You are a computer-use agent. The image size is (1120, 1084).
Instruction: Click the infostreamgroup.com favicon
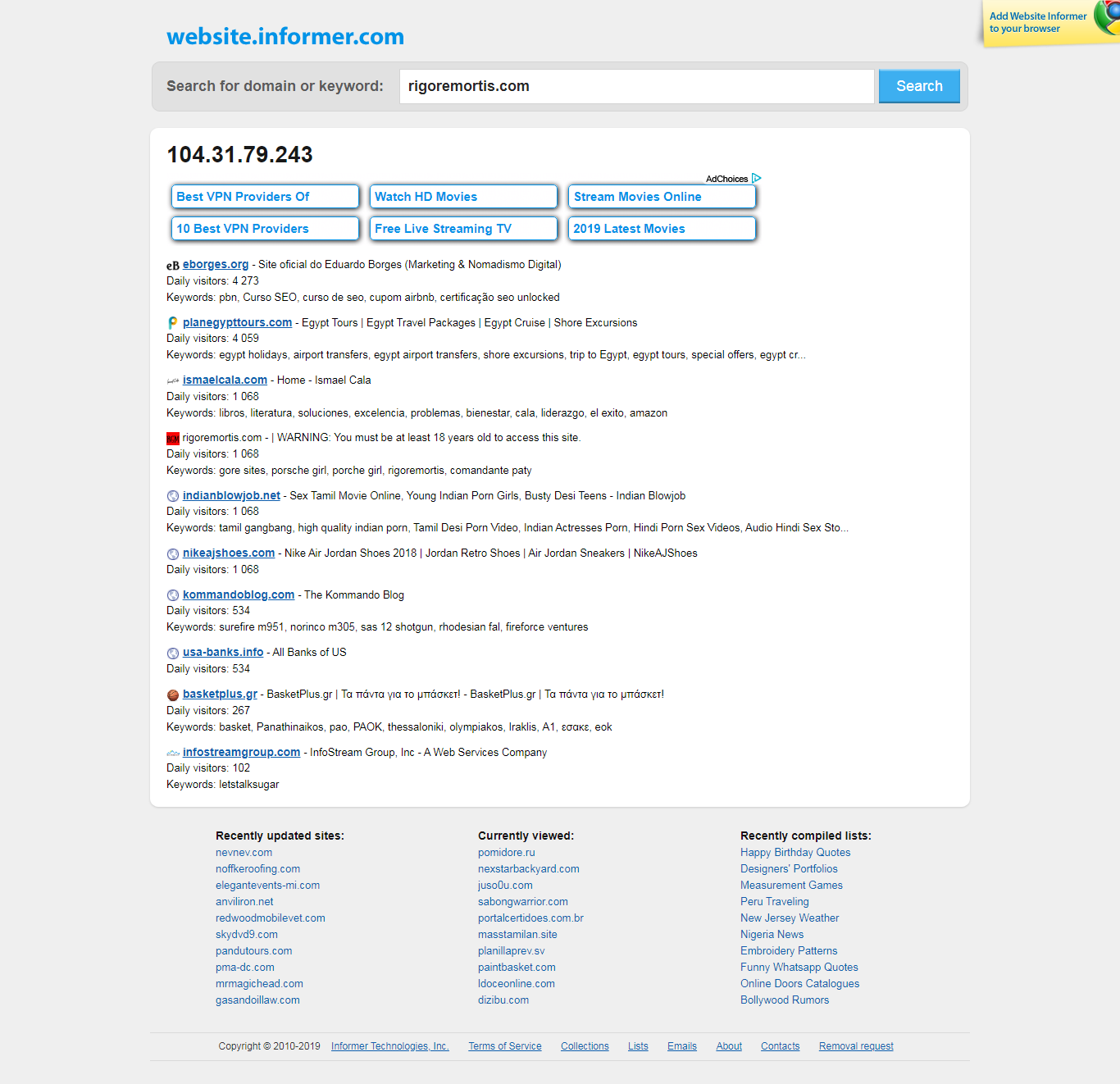[x=172, y=753]
